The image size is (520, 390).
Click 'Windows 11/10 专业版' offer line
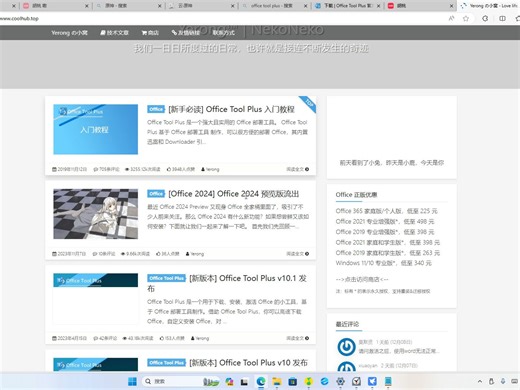[x=384, y=263]
